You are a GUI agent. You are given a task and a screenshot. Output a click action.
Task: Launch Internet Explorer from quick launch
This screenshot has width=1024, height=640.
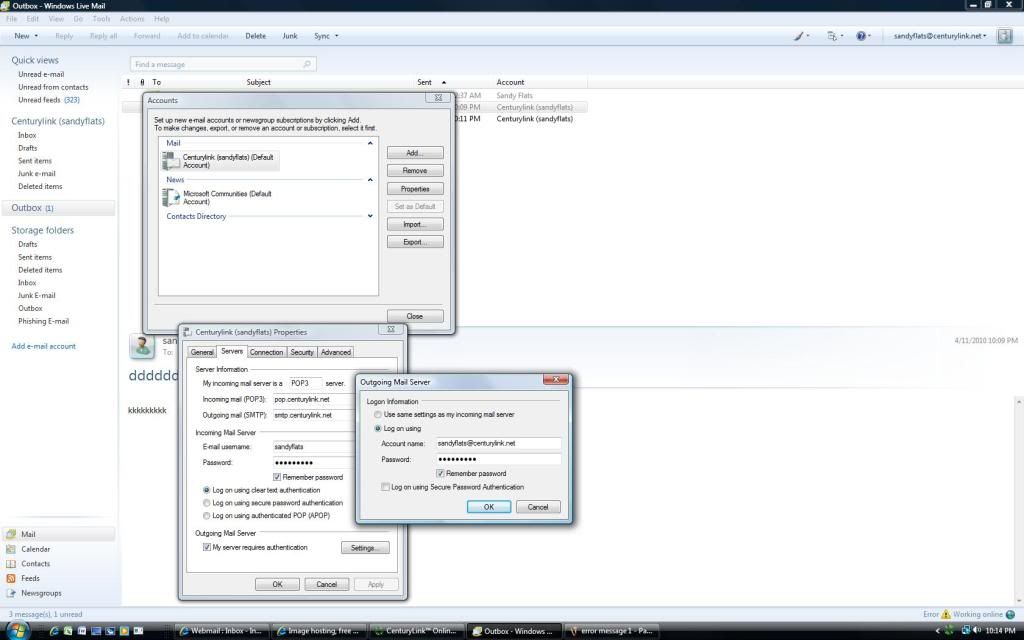coord(54,631)
